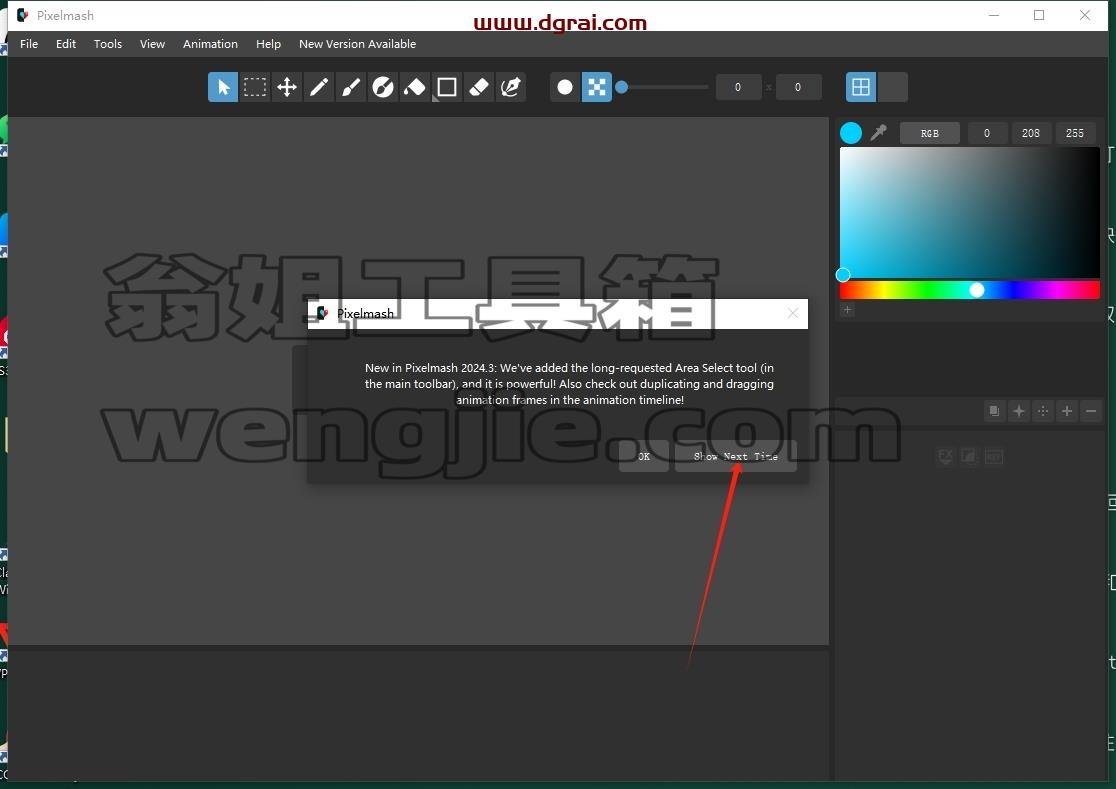
Task: Choose the Move tool with four arrows
Action: pyautogui.click(x=287, y=88)
